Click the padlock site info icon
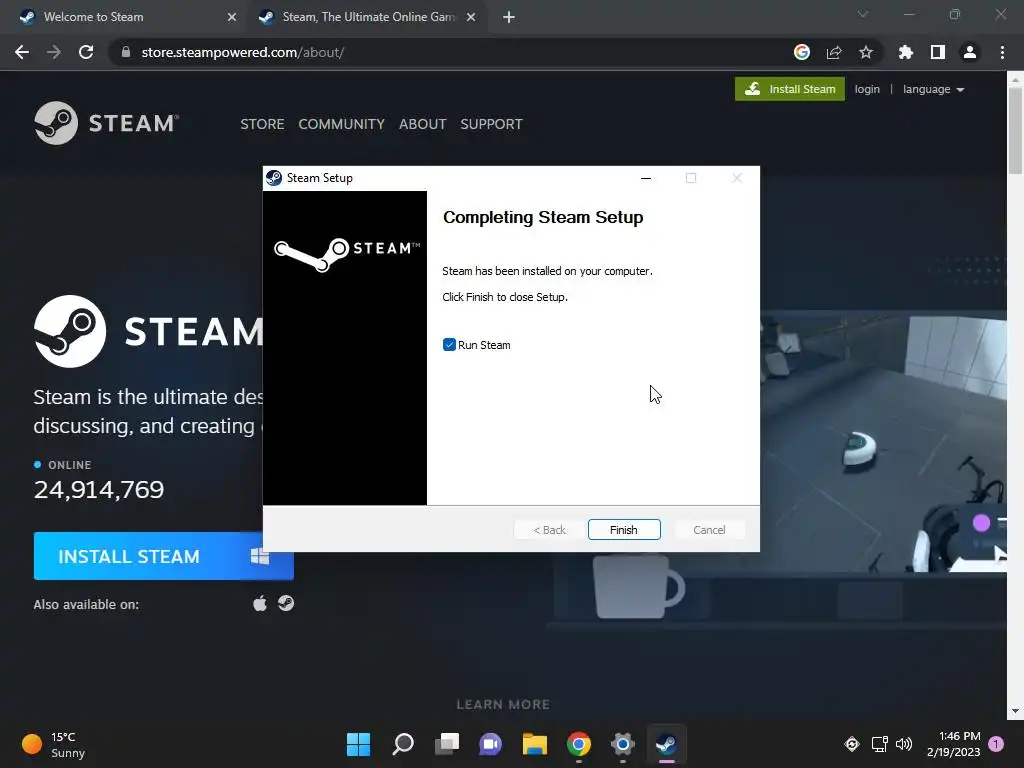This screenshot has height=768, width=1024. (126, 52)
